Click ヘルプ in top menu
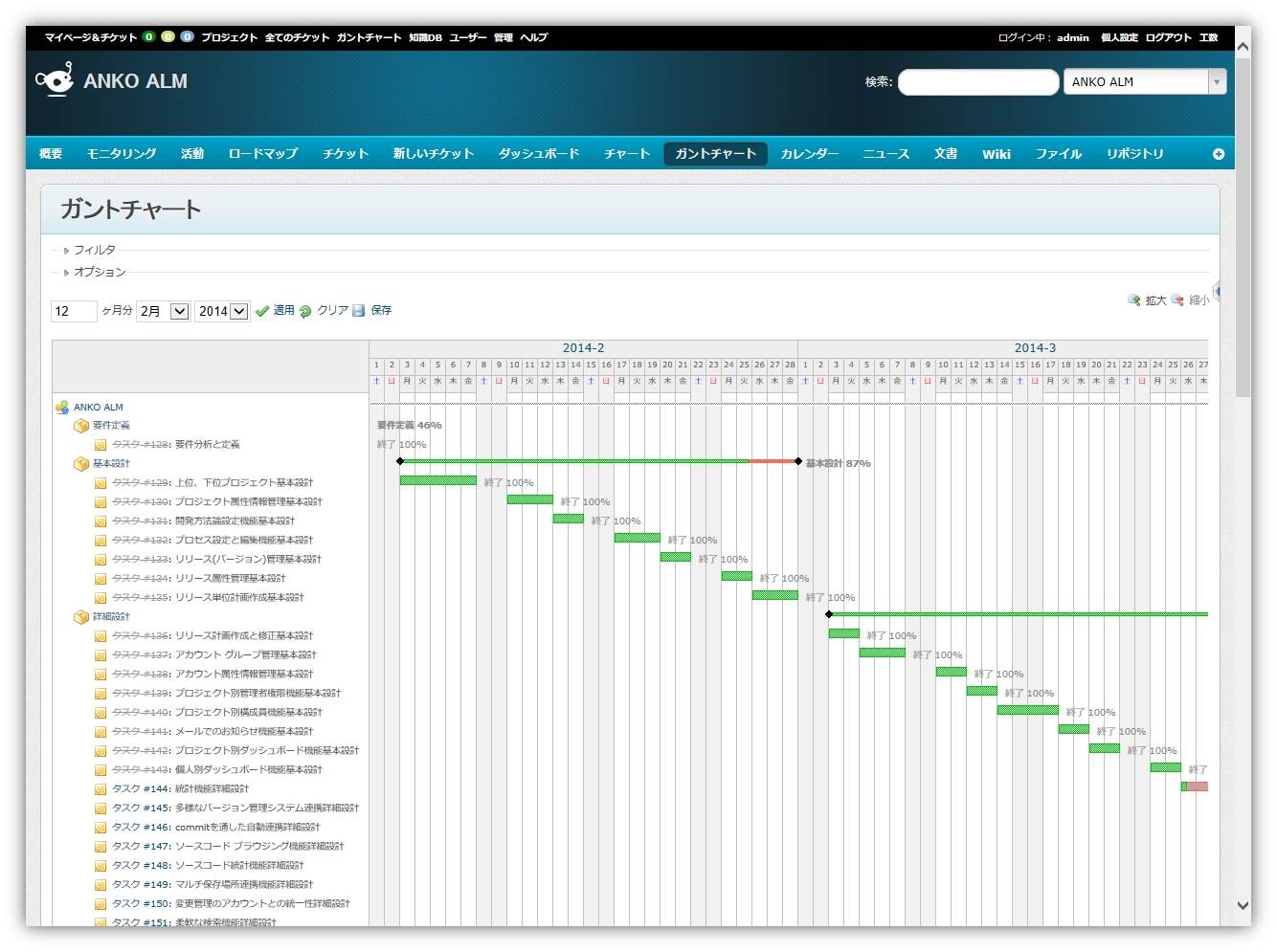The image size is (1277, 952). tap(534, 37)
